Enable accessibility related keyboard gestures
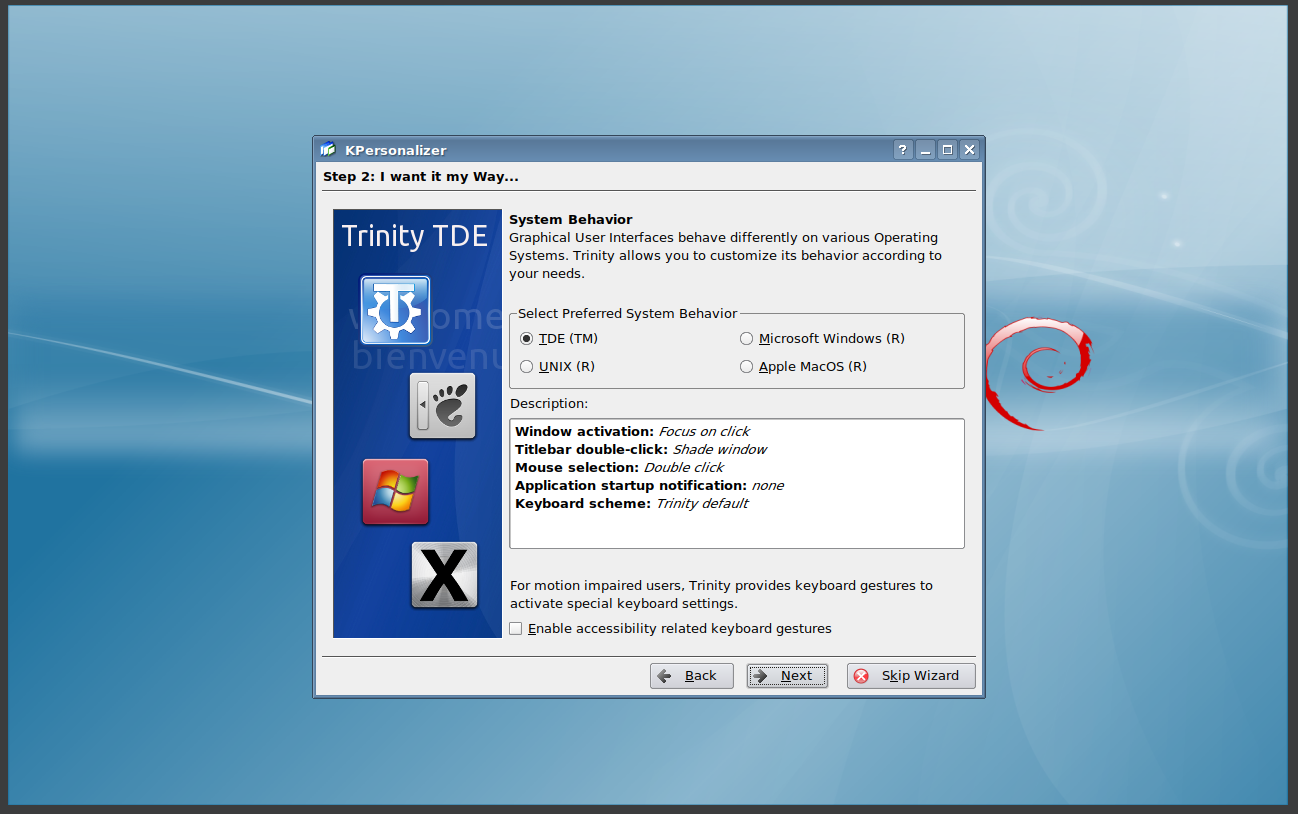 point(516,629)
